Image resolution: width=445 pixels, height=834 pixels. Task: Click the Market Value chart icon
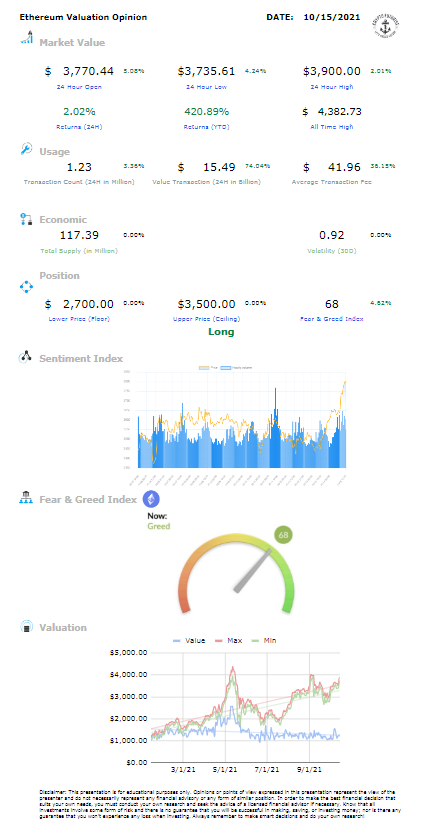click(27, 38)
